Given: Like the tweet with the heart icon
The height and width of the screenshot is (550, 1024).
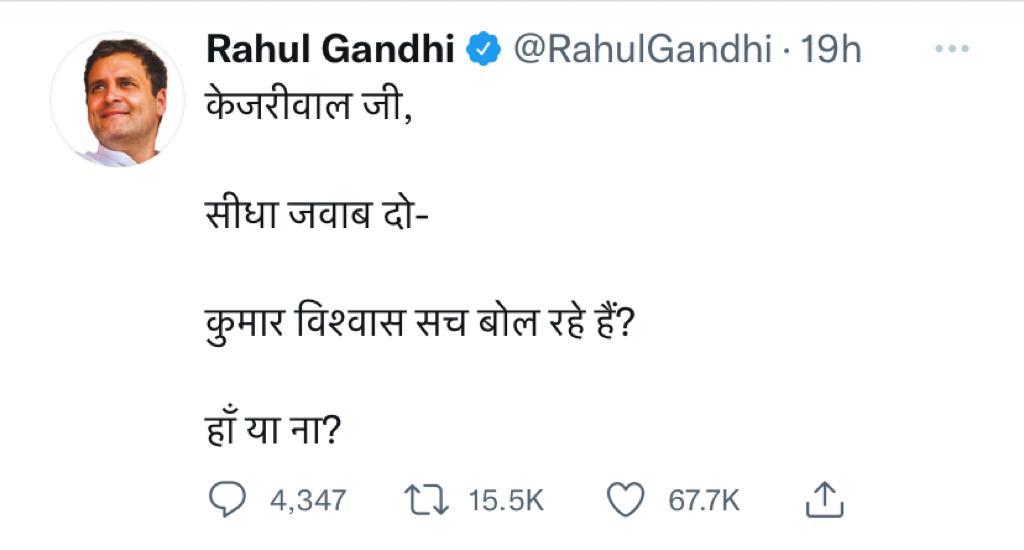Looking at the screenshot, I should pyautogui.click(x=626, y=499).
